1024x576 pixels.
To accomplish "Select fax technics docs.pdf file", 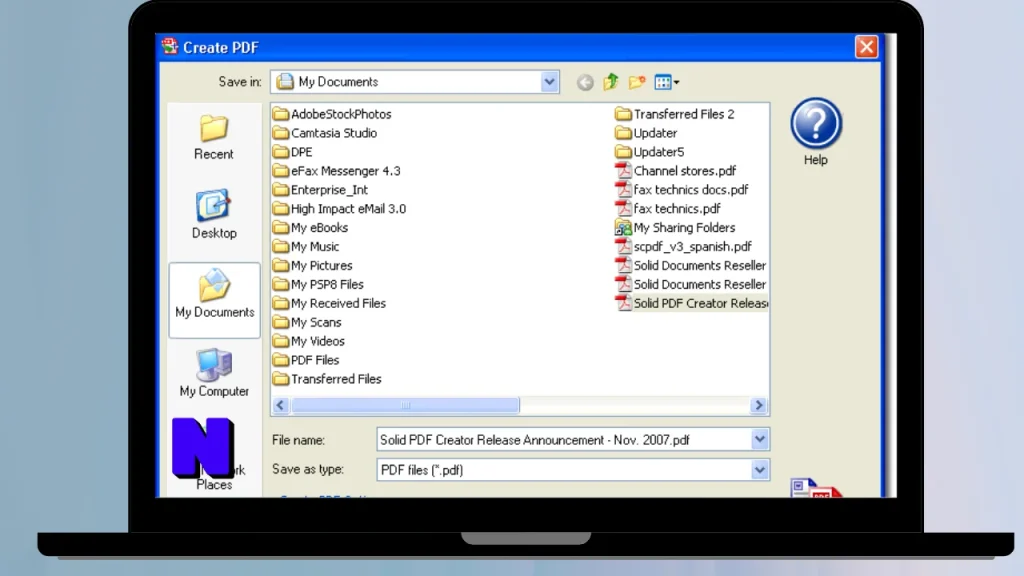I will pyautogui.click(x=682, y=190).
